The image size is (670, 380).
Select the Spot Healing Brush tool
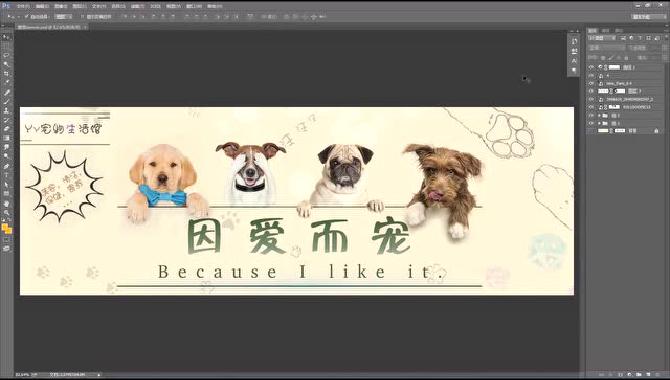coord(6,92)
